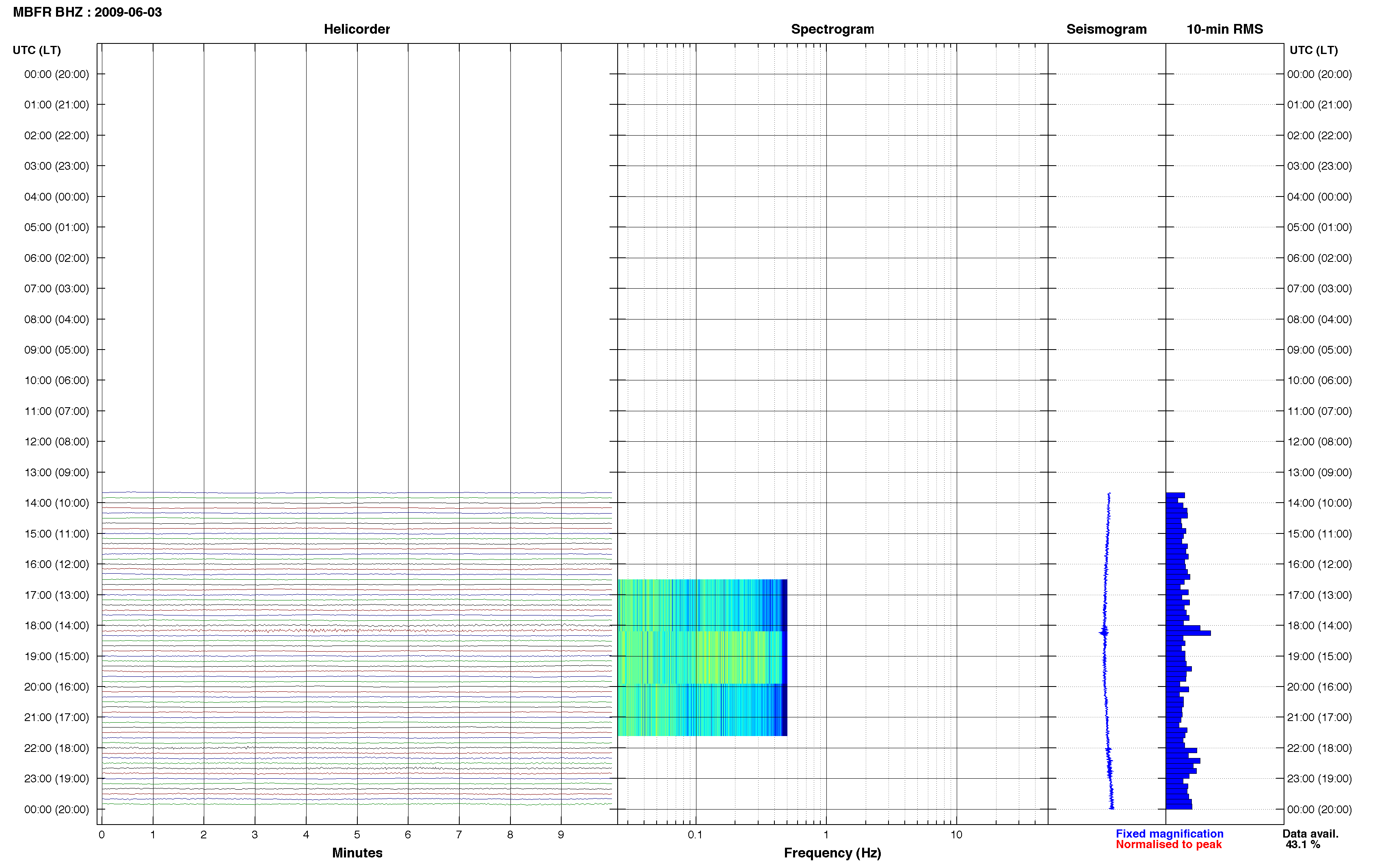Click right time label '12:00 (08:00)'

tap(1319, 441)
